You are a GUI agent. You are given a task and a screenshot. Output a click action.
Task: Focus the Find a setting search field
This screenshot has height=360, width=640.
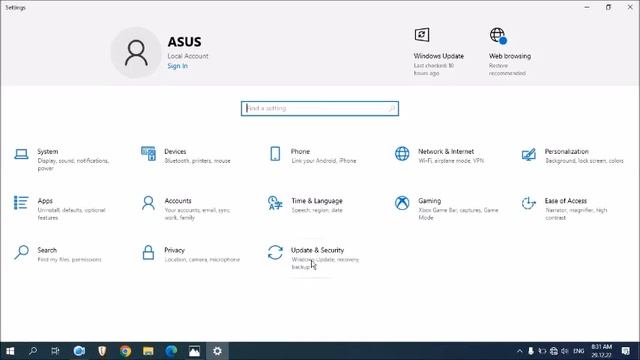(x=320, y=109)
